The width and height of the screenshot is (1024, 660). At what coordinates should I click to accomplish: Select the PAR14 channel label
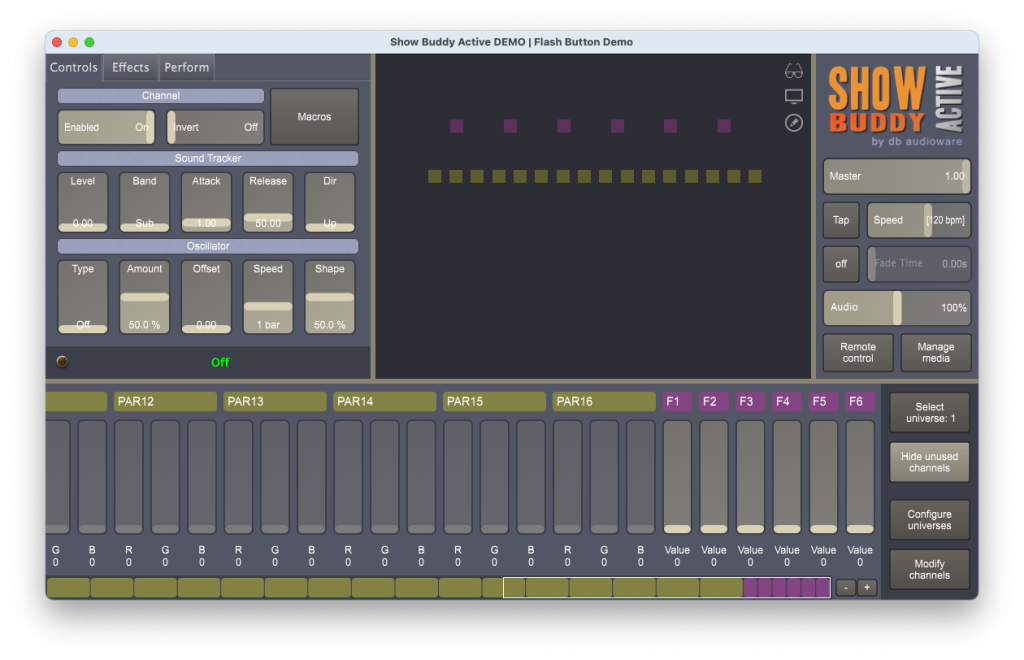pos(385,401)
